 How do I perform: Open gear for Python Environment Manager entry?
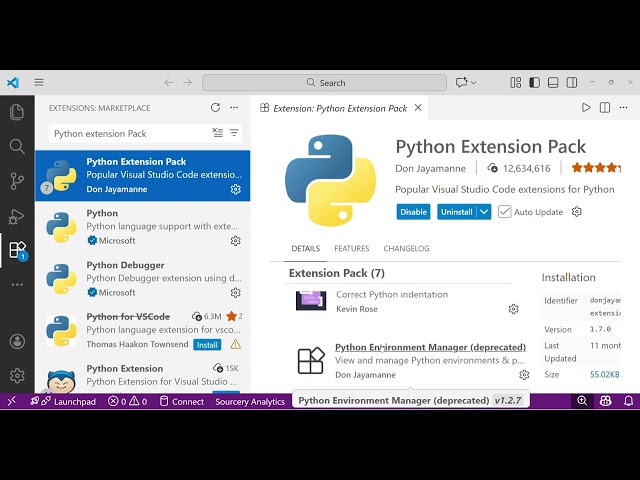524,375
